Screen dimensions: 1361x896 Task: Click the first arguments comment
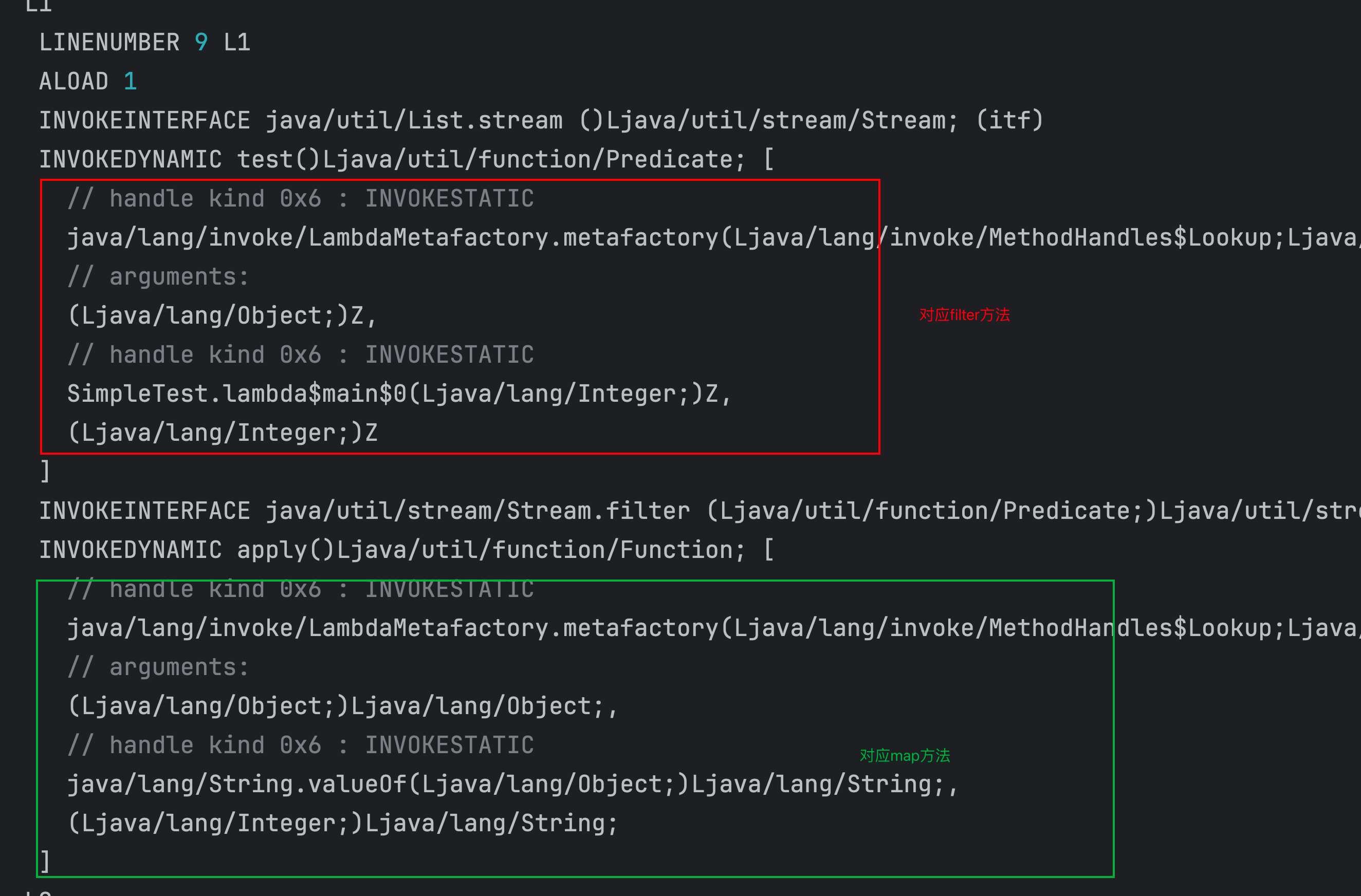(x=158, y=277)
